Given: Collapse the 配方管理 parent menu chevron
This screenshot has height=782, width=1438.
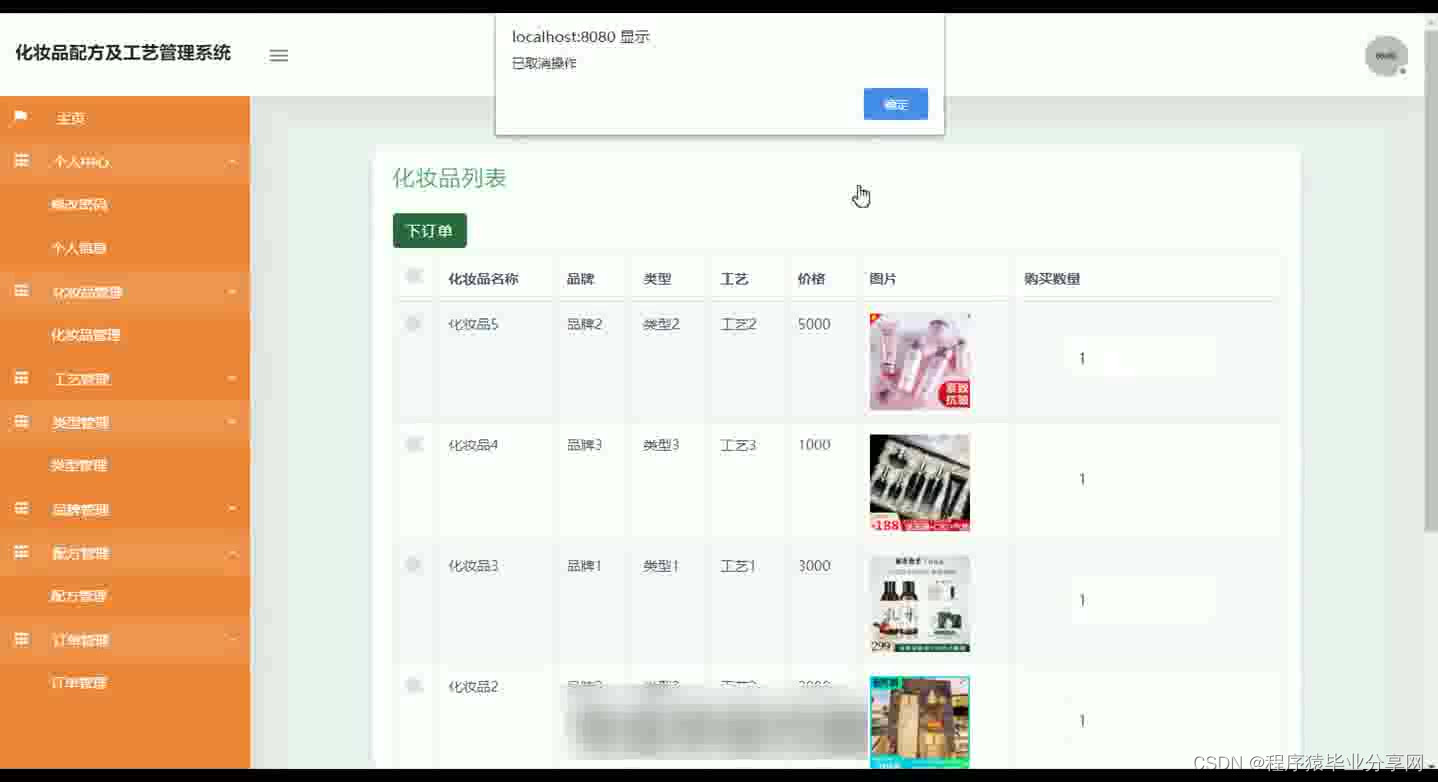Looking at the screenshot, I should coord(232,553).
